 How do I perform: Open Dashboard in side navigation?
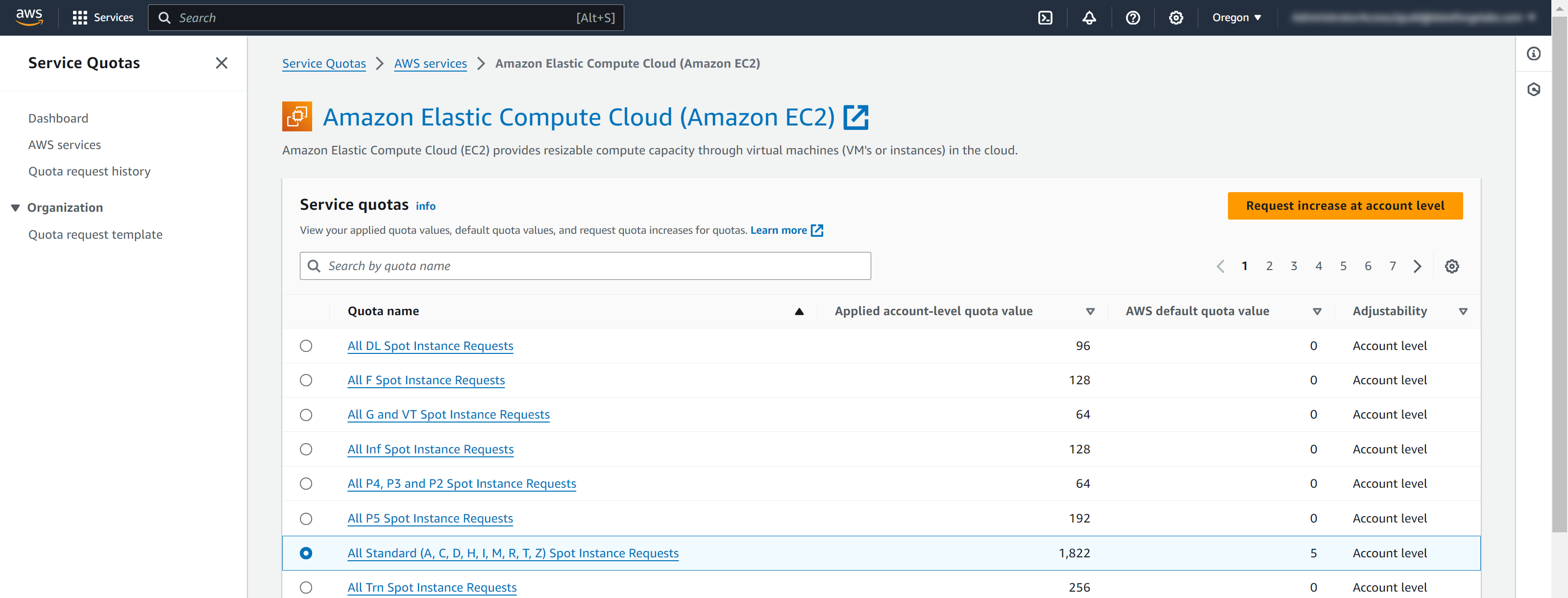58,118
